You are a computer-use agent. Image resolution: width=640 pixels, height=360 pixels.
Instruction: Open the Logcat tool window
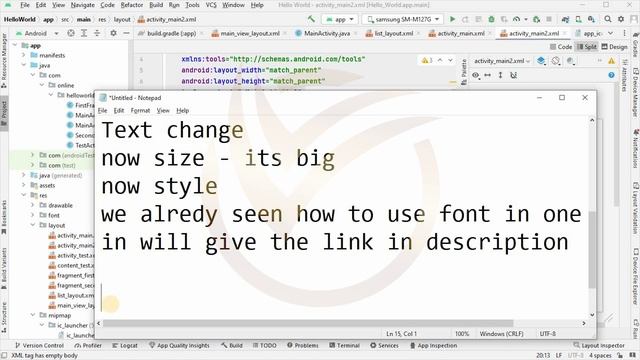[x=125, y=345]
